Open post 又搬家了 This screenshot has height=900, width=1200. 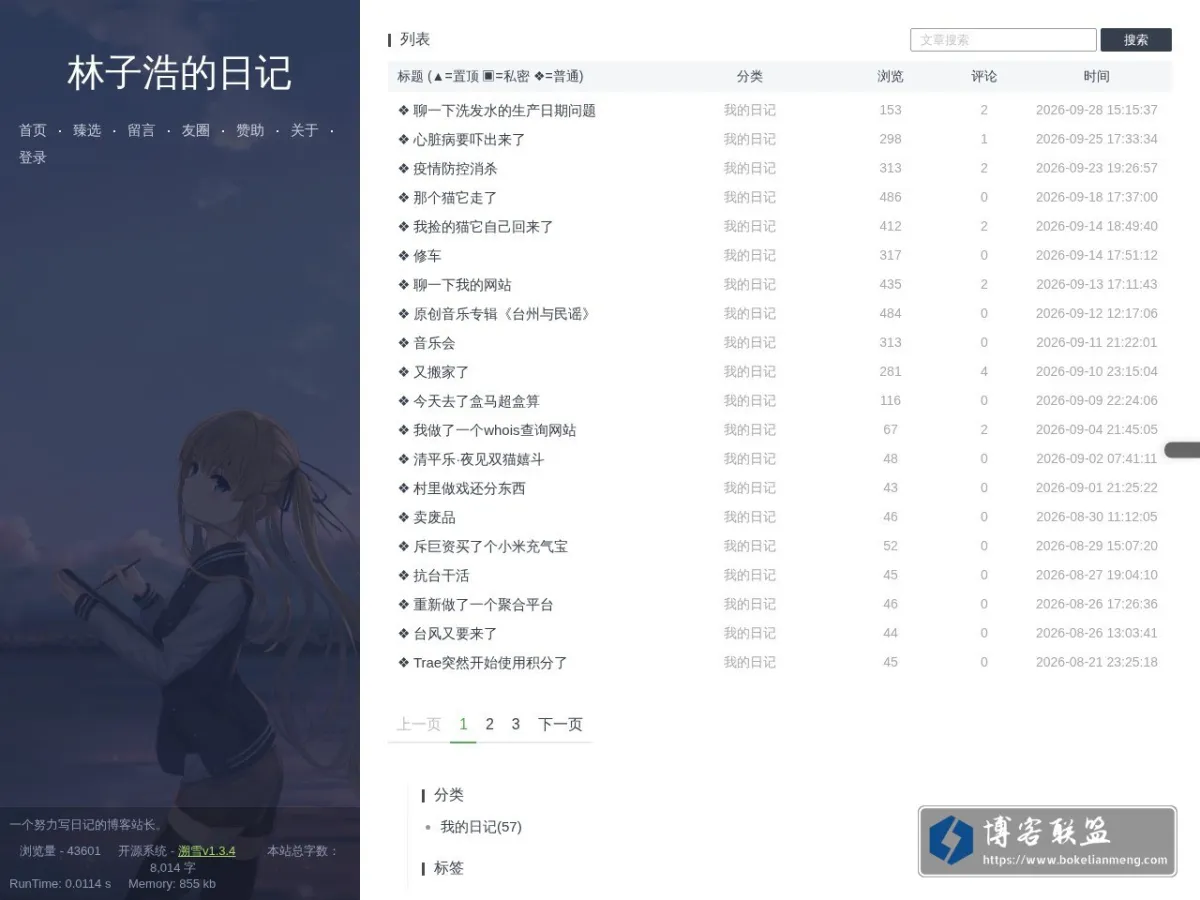pos(441,371)
